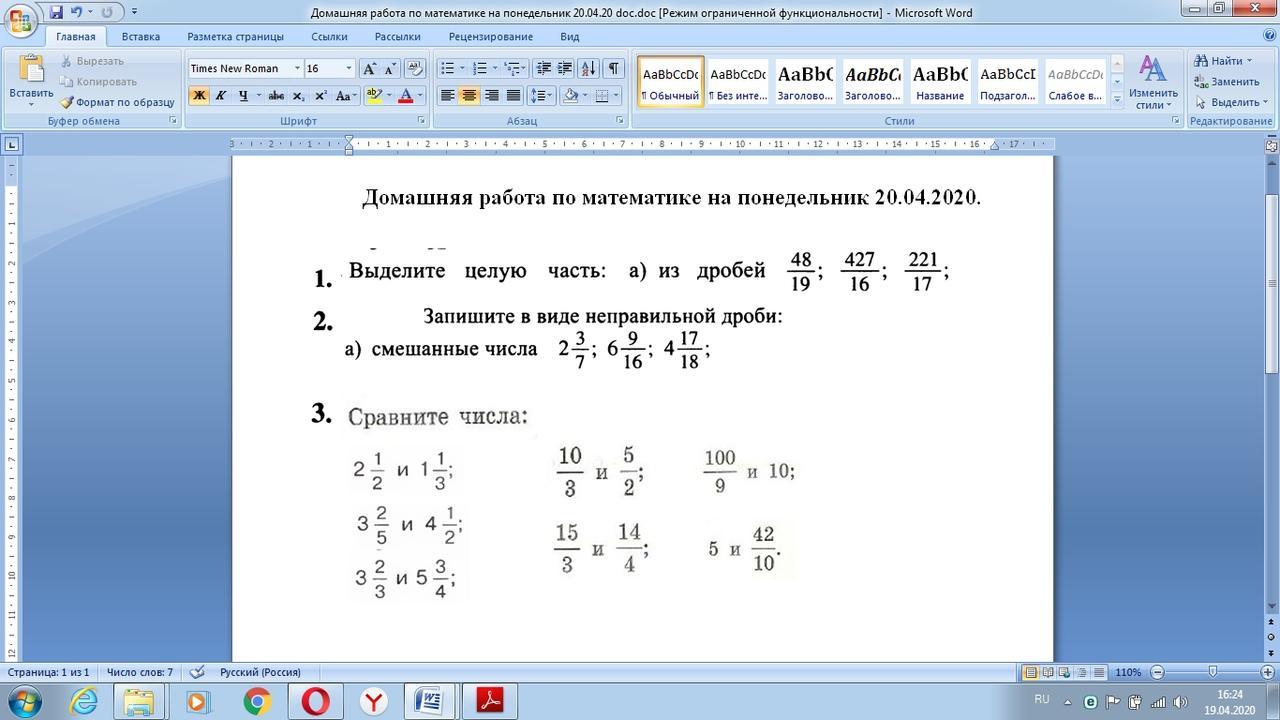Screen dimensions: 1280x720
Task: Toggle bold (Ж) formatting
Action: point(199,96)
